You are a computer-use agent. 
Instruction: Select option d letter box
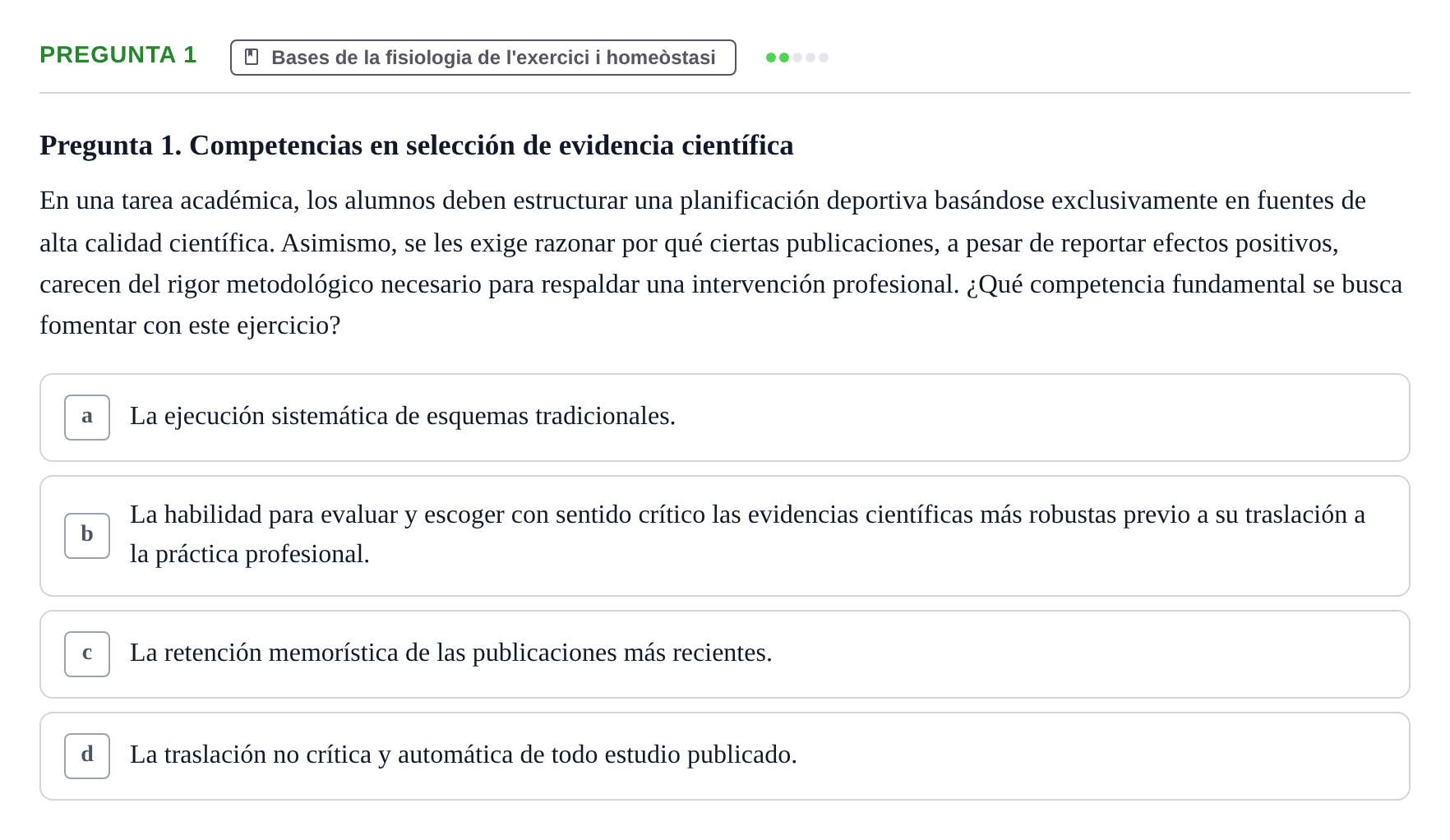click(87, 756)
